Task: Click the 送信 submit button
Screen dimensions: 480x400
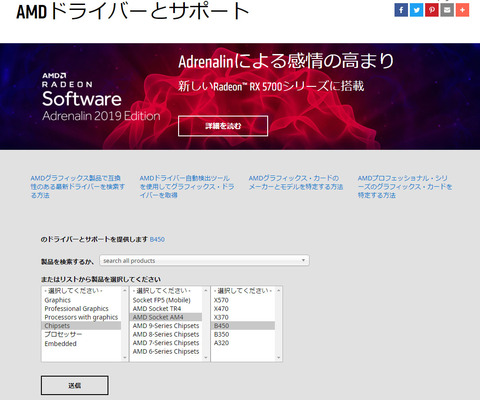Action: coord(75,385)
